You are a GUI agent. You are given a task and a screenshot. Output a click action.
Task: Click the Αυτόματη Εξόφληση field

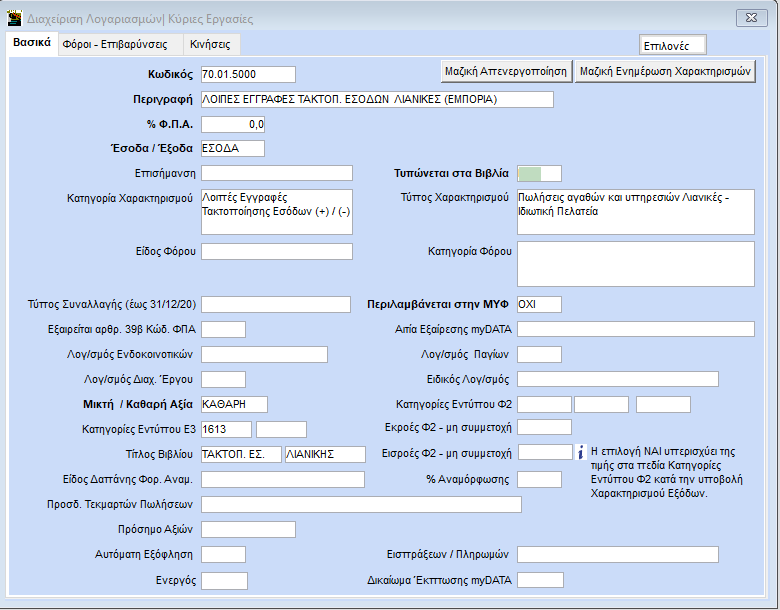click(x=223, y=554)
